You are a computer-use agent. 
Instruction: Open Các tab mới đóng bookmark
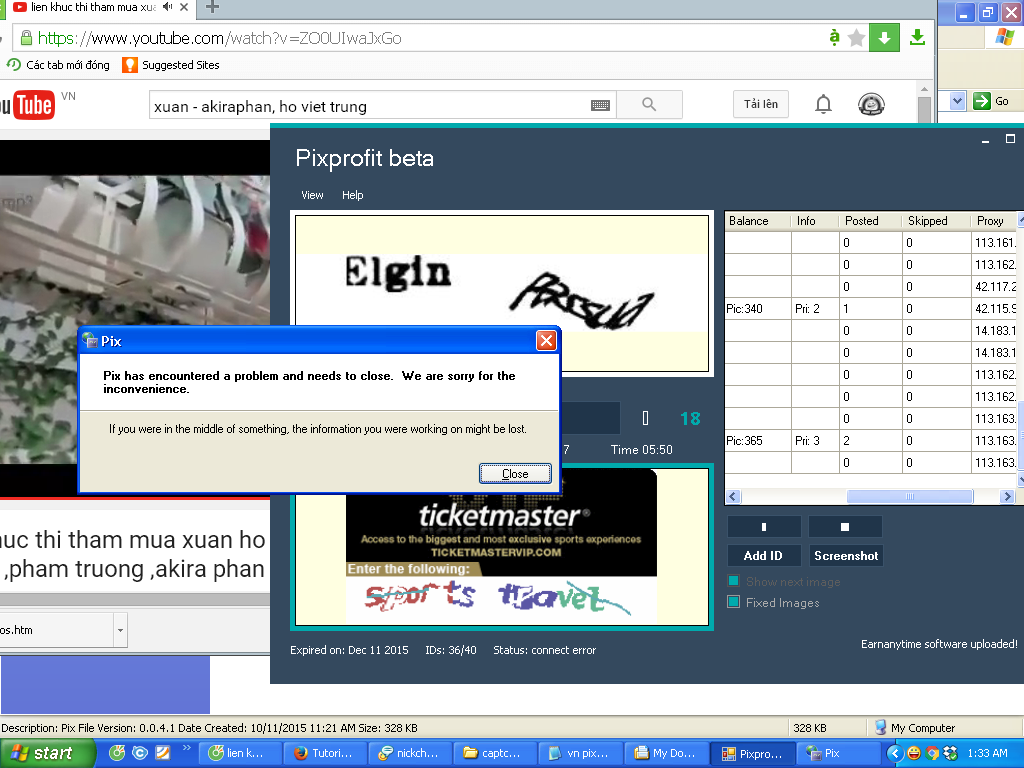pos(58,65)
